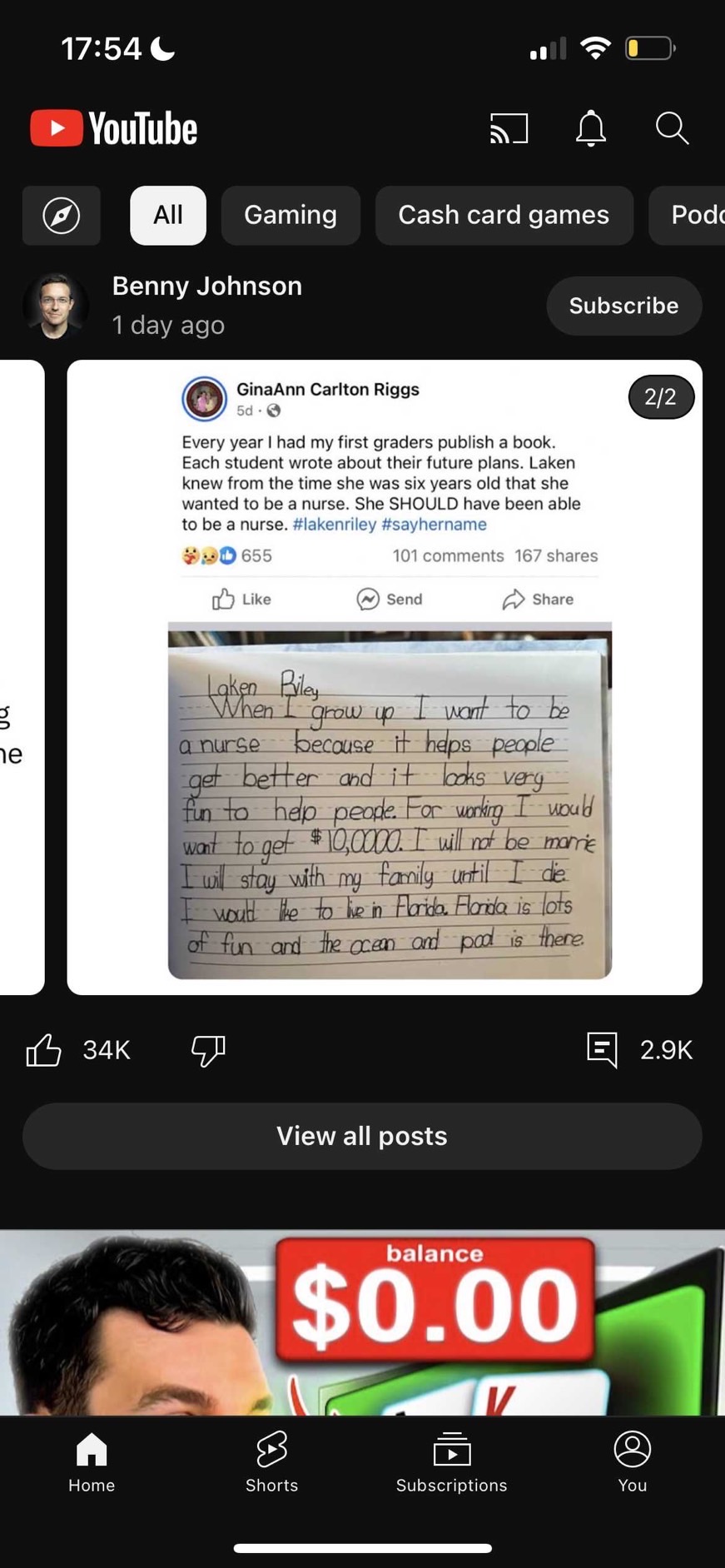
Task: Select the Gaming filter chip
Action: [x=290, y=216]
